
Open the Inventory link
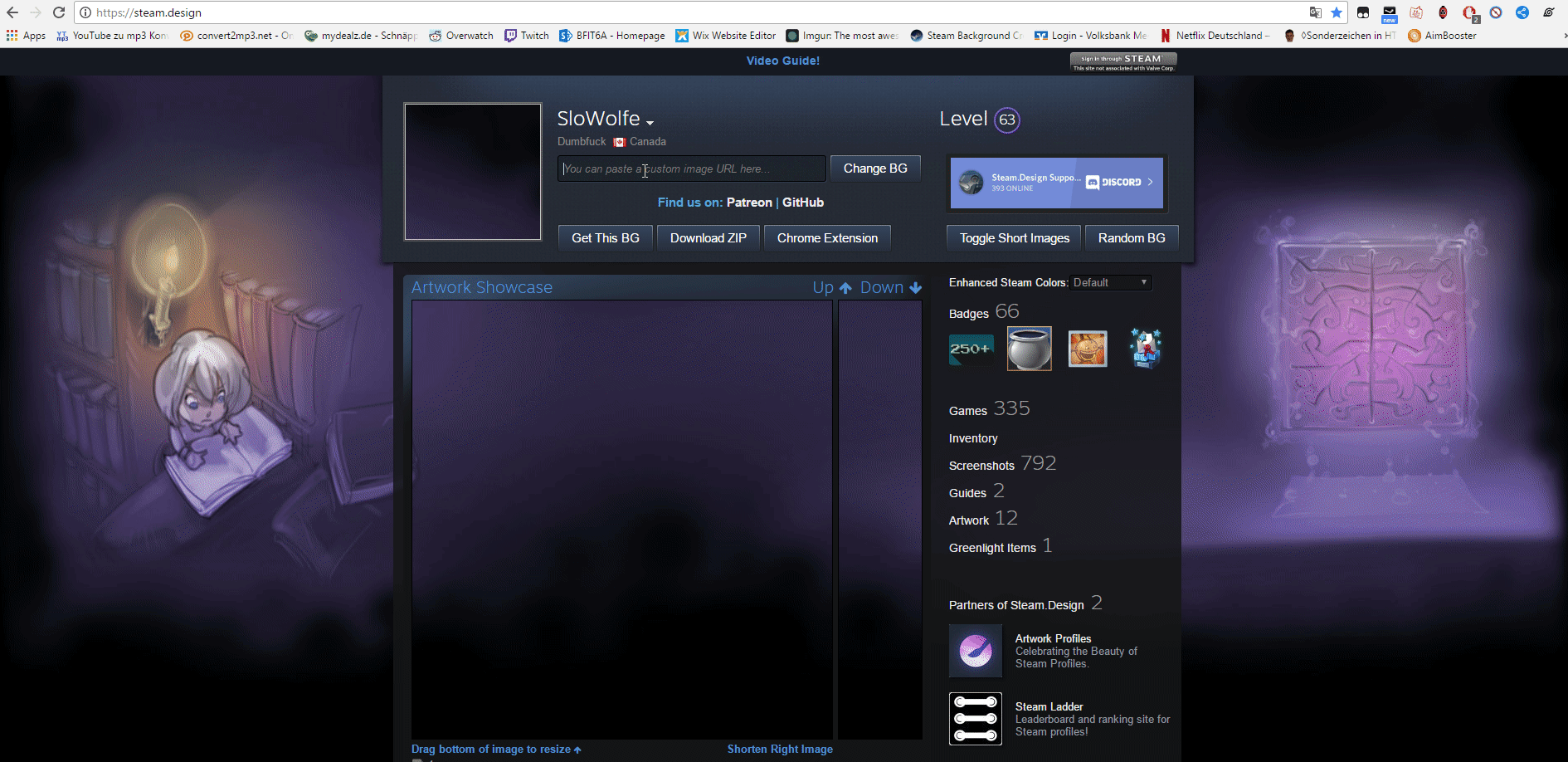pyautogui.click(x=973, y=438)
